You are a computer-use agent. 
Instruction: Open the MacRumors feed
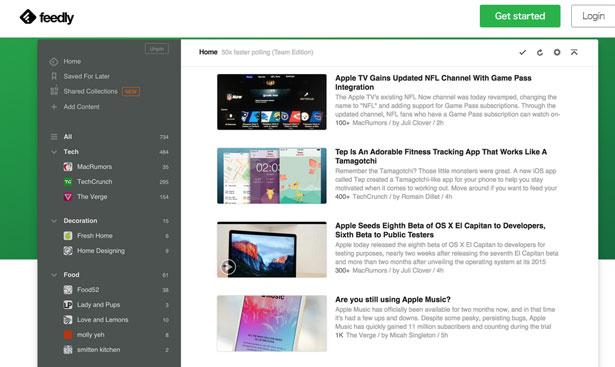click(95, 166)
